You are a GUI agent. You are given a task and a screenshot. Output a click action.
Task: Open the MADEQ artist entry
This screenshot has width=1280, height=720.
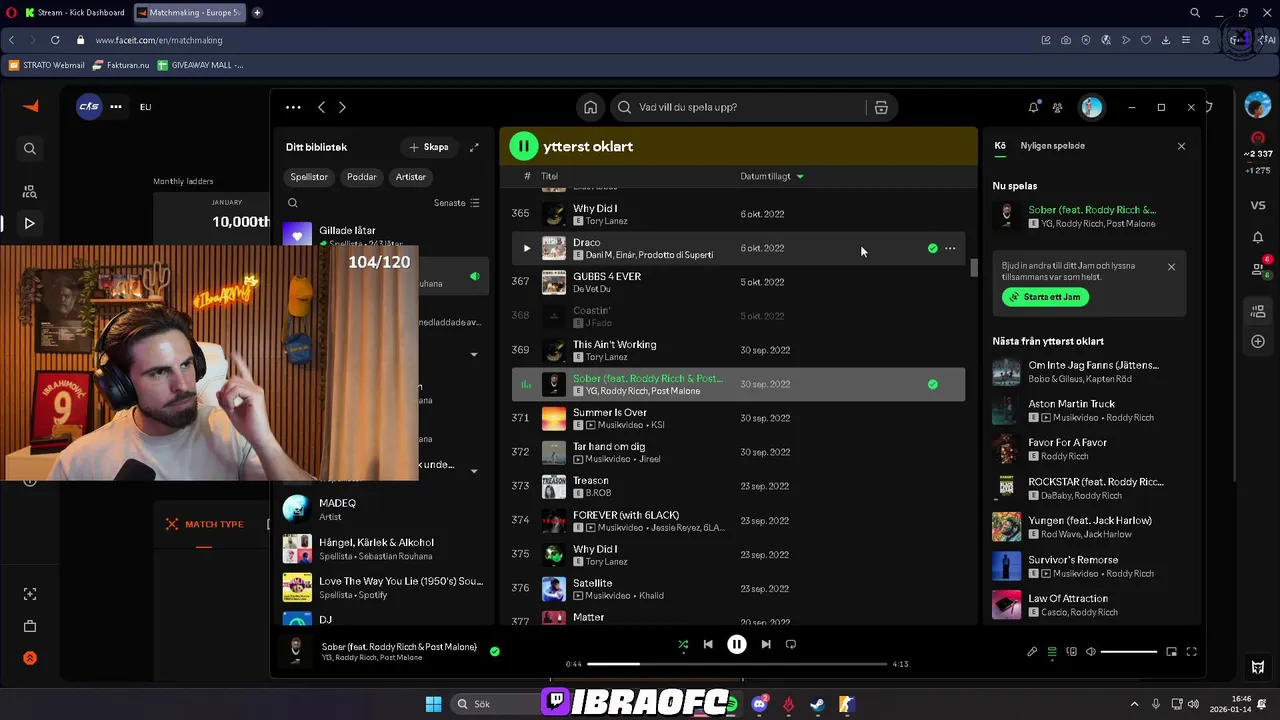[385, 509]
